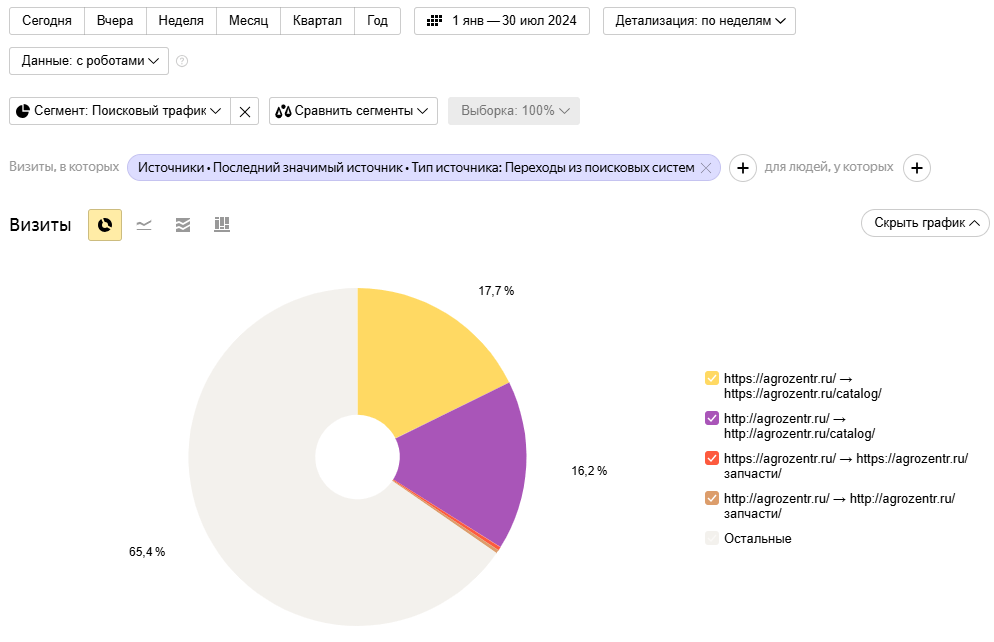Toggle the red https запчасти series checkbox
The height and width of the screenshot is (642, 994).
pos(712,458)
